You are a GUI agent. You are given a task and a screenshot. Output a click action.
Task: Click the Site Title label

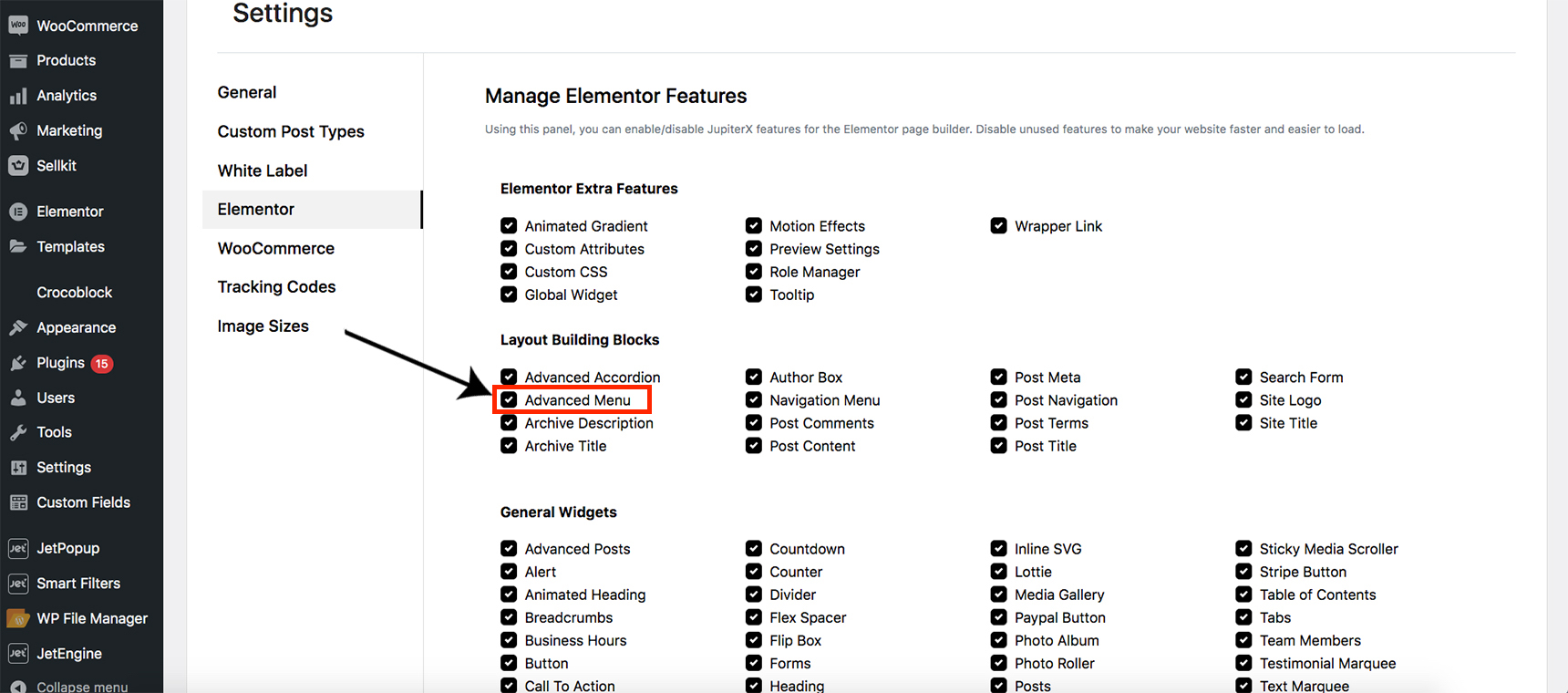1288,423
